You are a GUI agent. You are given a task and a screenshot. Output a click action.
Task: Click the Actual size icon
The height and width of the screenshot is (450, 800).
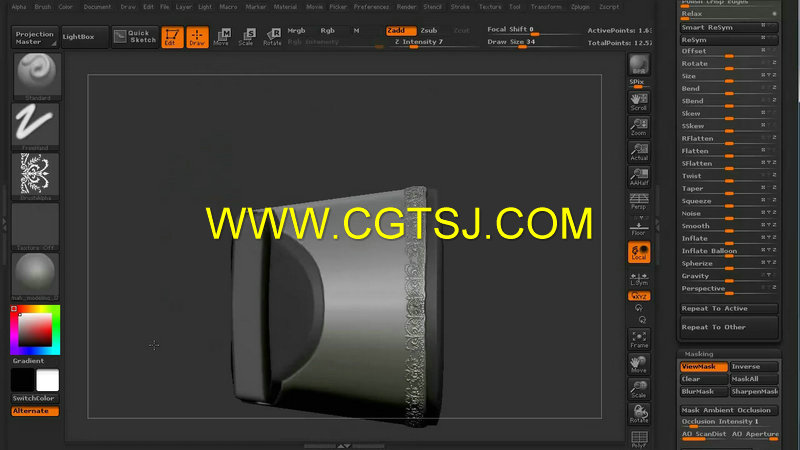pos(639,152)
